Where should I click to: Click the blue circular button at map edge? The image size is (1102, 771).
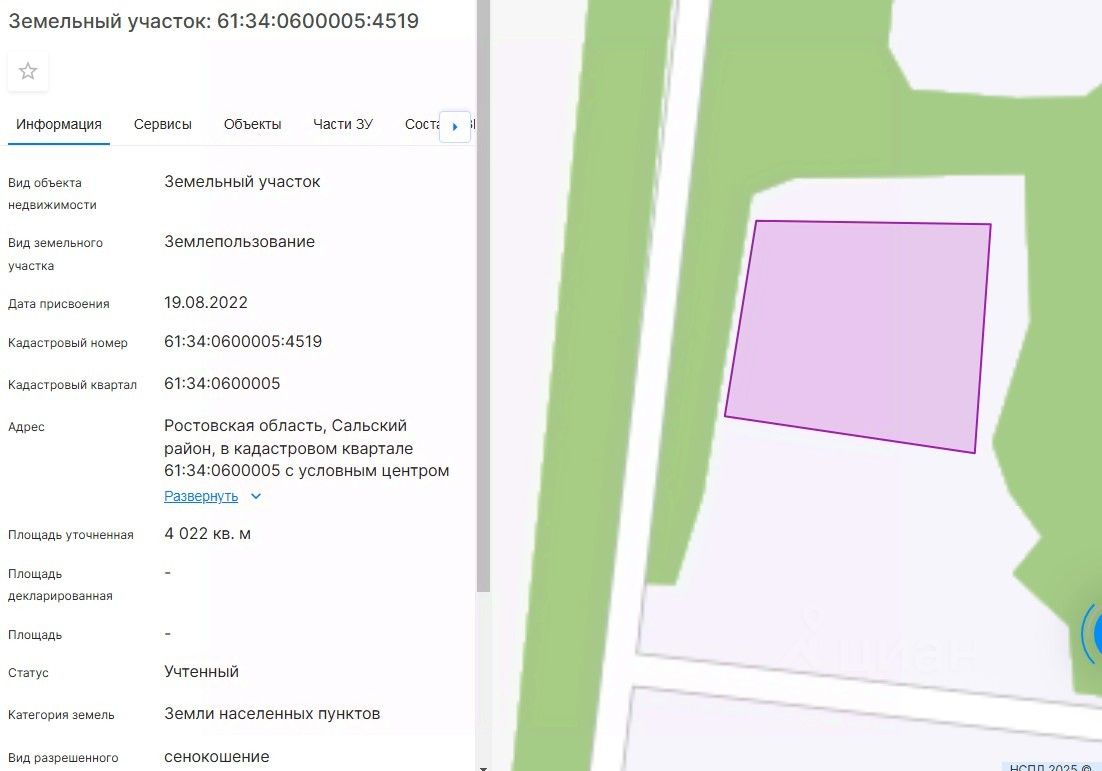(1094, 634)
